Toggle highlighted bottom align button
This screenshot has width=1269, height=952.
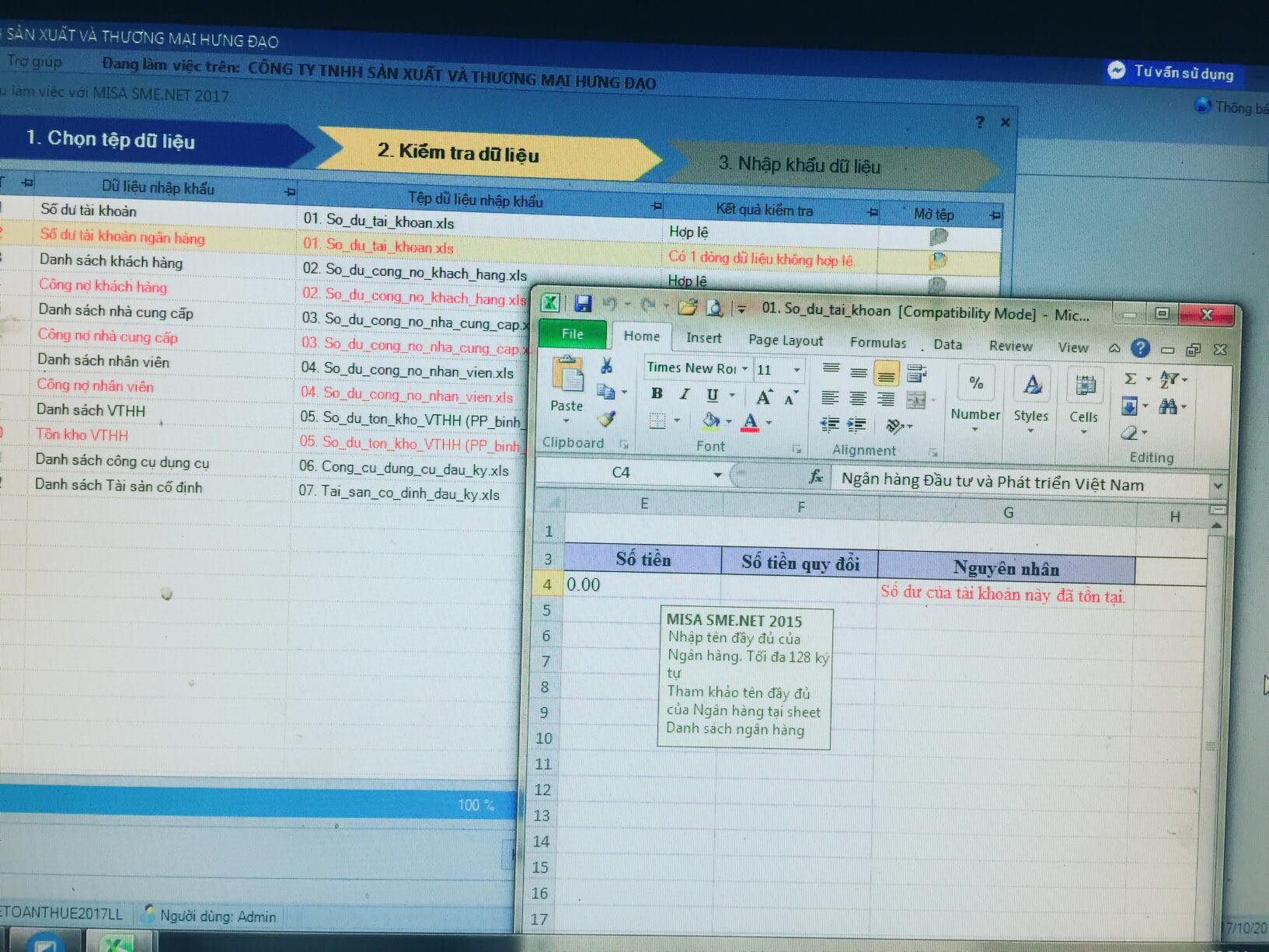[x=886, y=374]
